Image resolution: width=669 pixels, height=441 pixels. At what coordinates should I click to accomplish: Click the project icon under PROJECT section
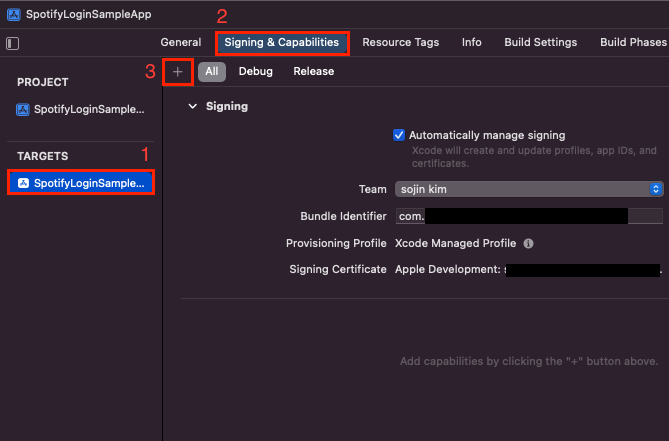tap(23, 110)
